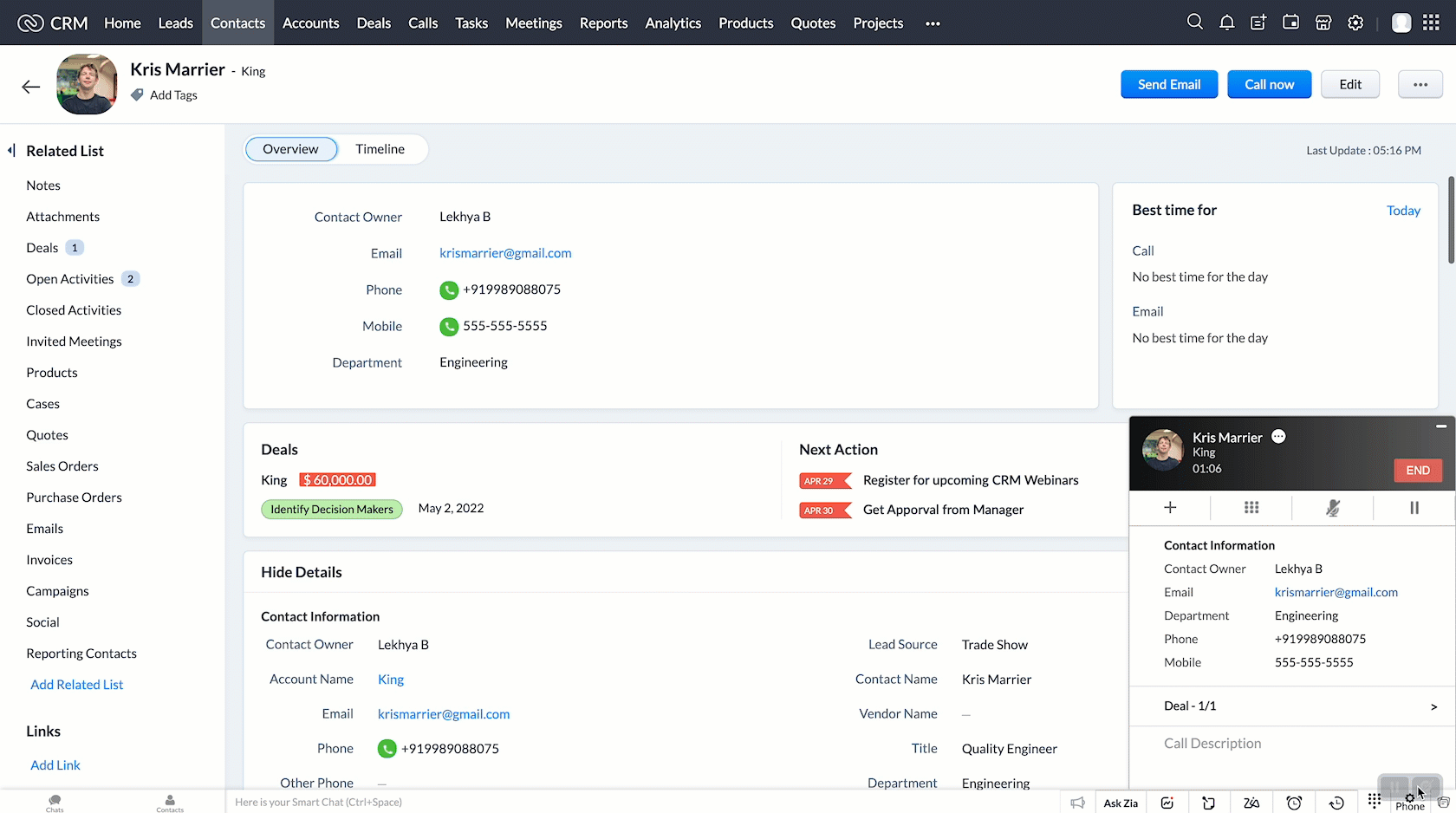
Task: Click Add Related List link
Action: [x=77, y=685]
